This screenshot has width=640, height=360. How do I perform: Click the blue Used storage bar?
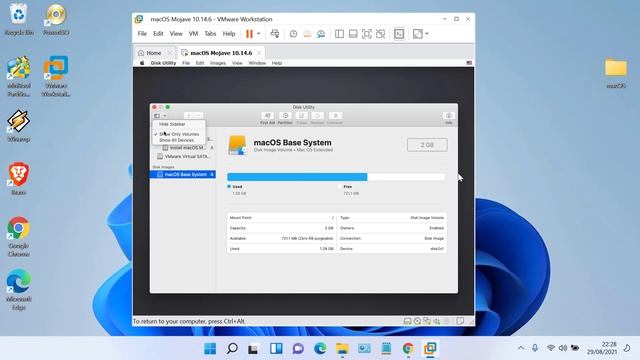coord(297,177)
